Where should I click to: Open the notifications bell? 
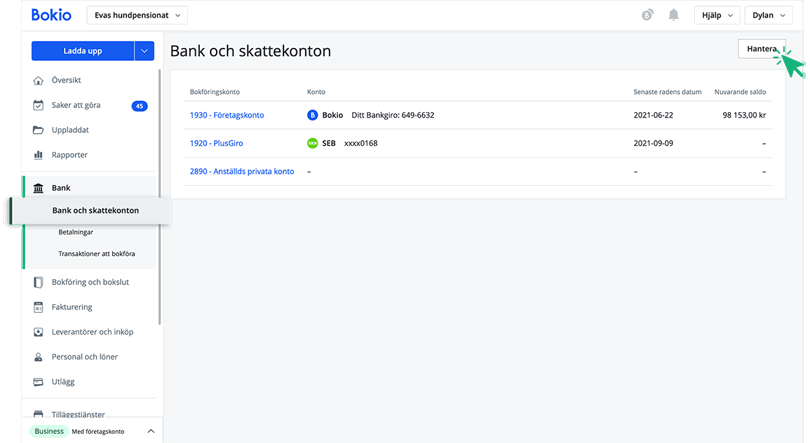tap(674, 15)
